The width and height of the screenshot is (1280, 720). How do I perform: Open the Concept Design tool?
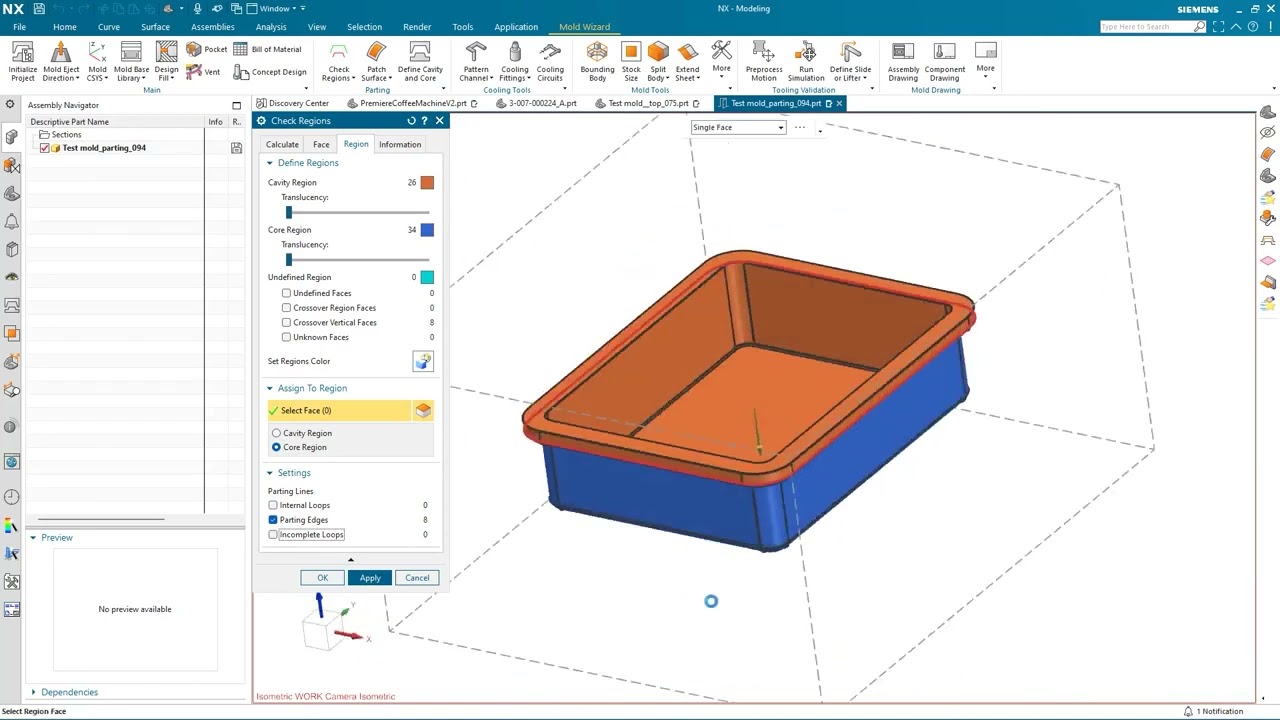click(x=270, y=72)
